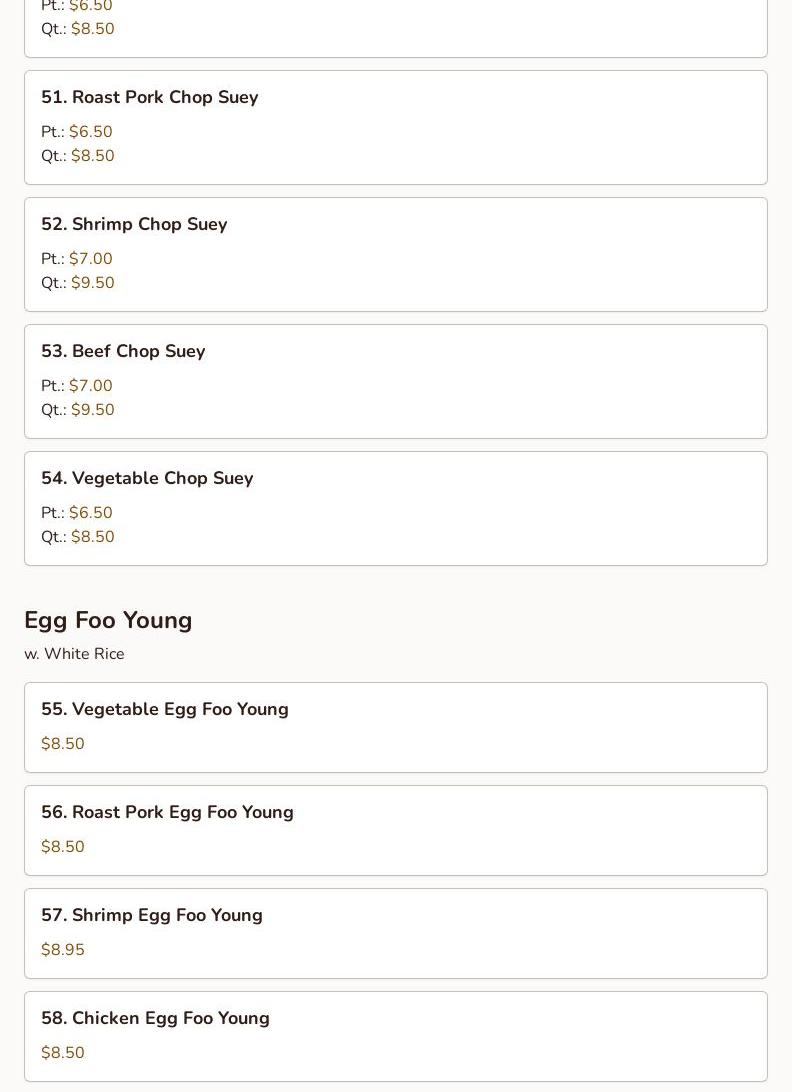Click the $8.95 price under Shrimp Egg Foo Young
Screen dimensions: 792x1092
63,950
